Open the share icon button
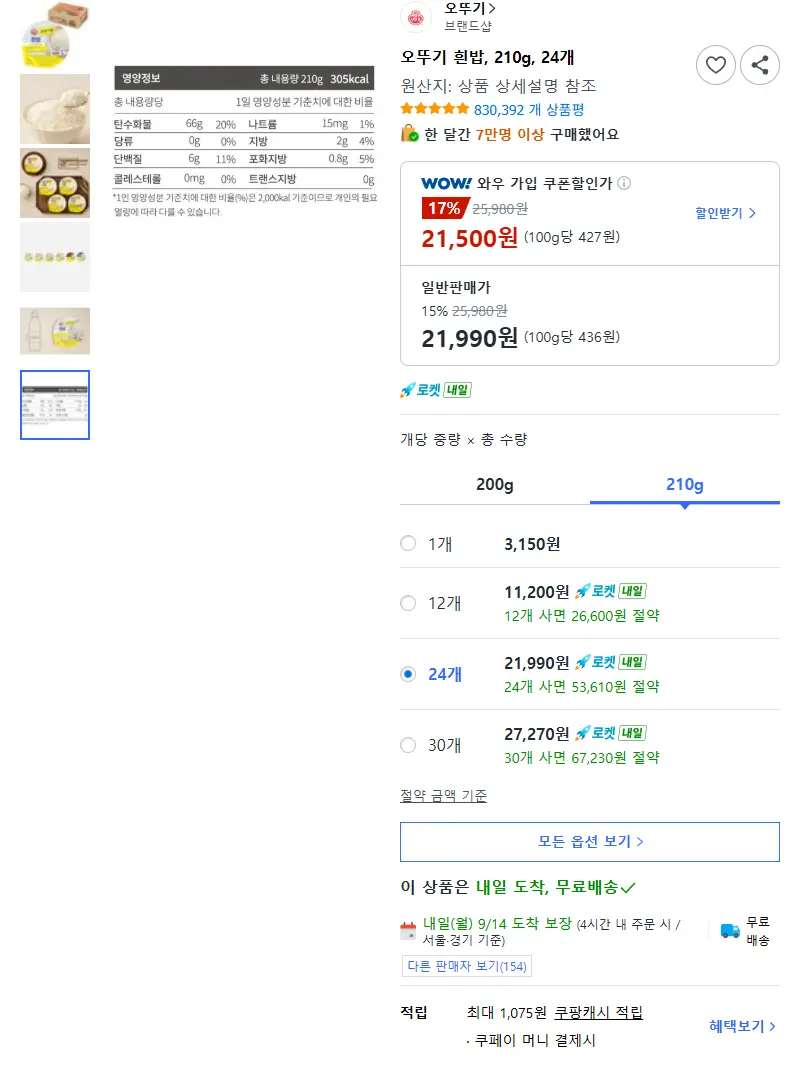Image resolution: width=785 pixels, height=1067 pixels. click(760, 65)
